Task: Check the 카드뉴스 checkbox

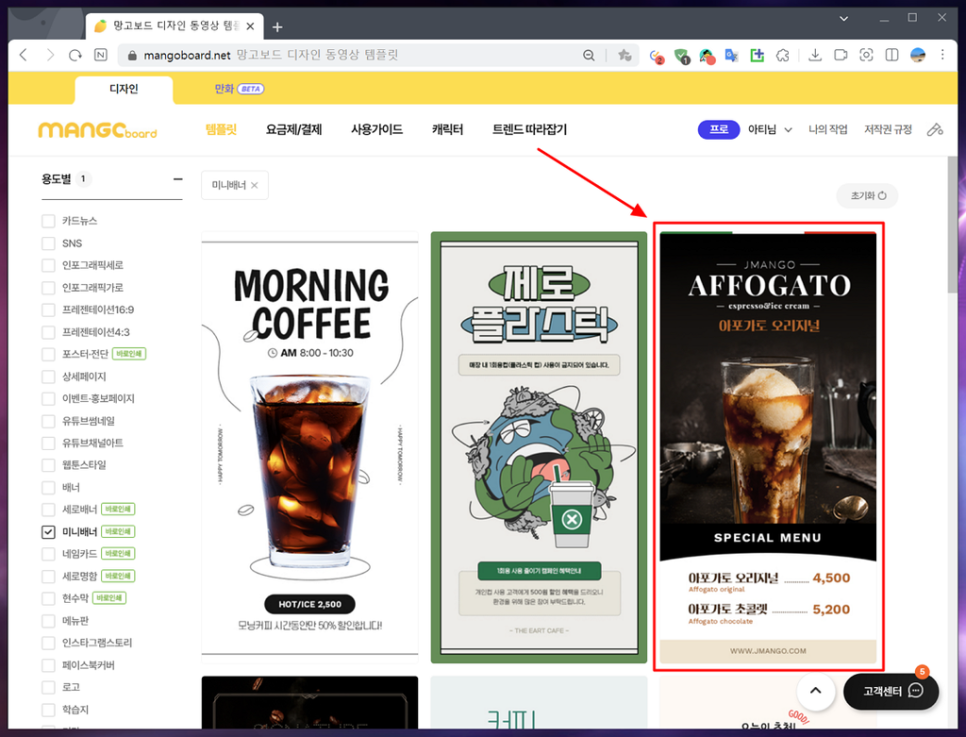Action: (48, 221)
